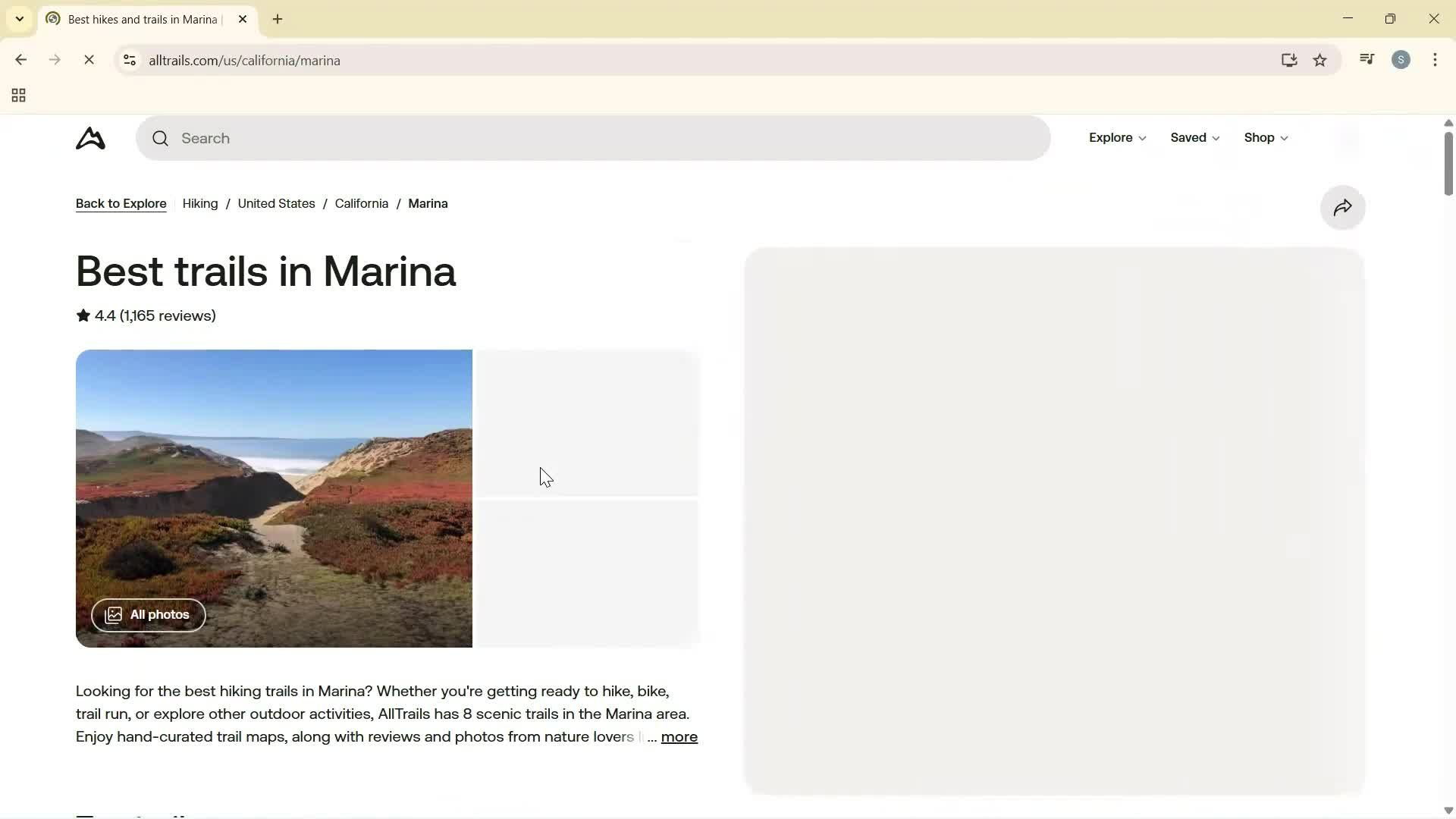Expand the Saved dropdown
This screenshot has height=819, width=1456.
tap(1194, 137)
